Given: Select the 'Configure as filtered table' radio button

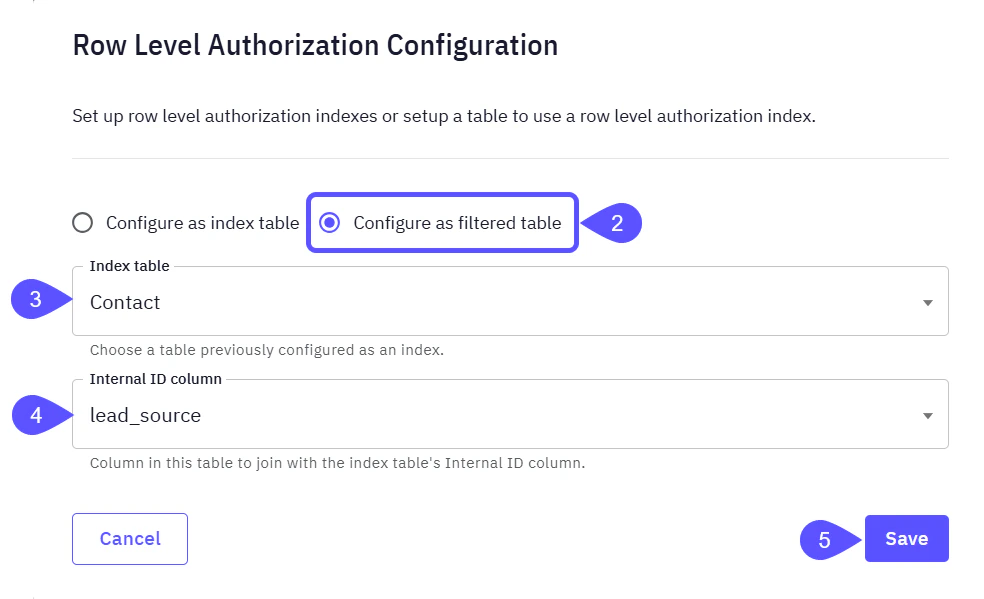Looking at the screenshot, I should pos(331,223).
